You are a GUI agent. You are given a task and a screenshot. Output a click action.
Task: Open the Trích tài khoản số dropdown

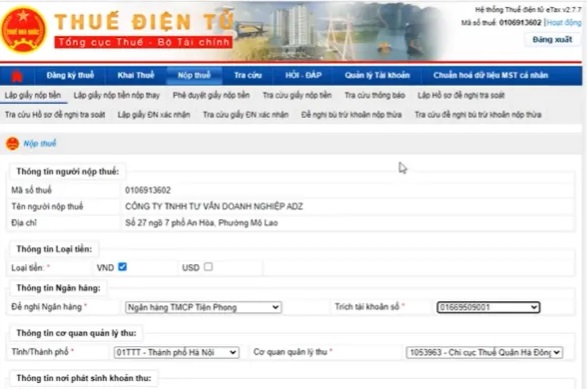[x=488, y=307]
